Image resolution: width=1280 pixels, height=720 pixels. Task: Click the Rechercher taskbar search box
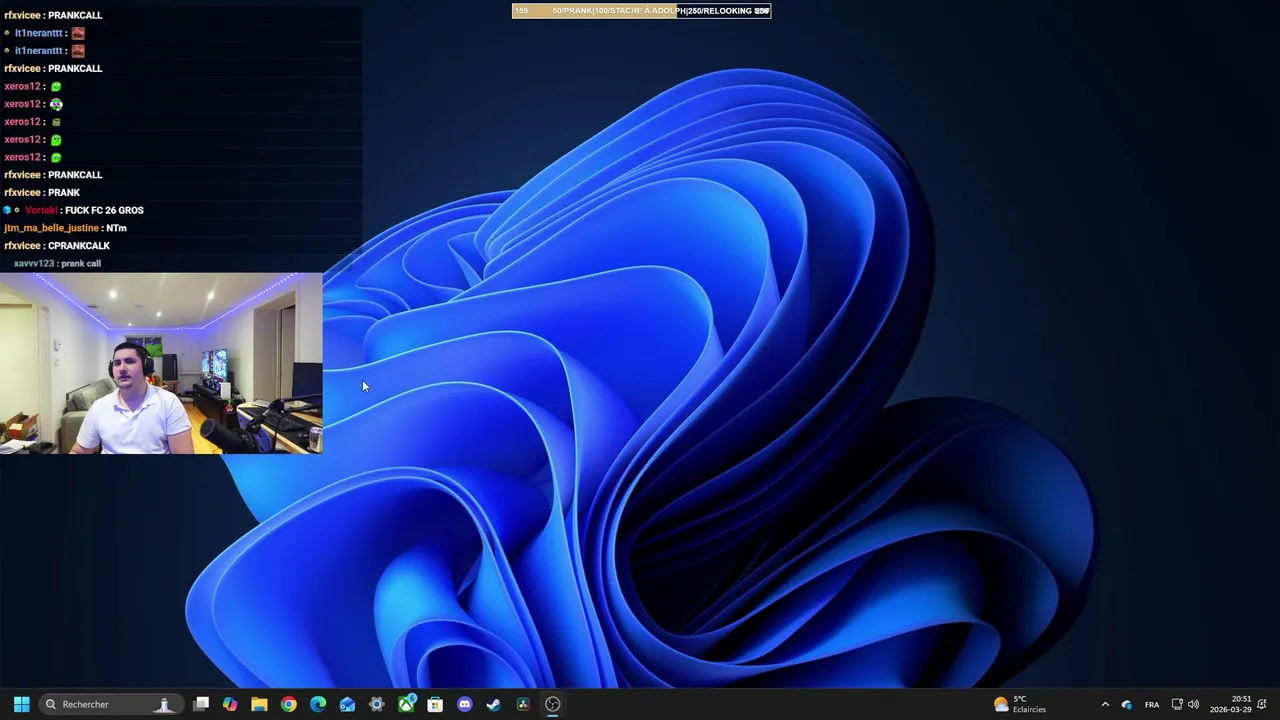[x=110, y=704]
